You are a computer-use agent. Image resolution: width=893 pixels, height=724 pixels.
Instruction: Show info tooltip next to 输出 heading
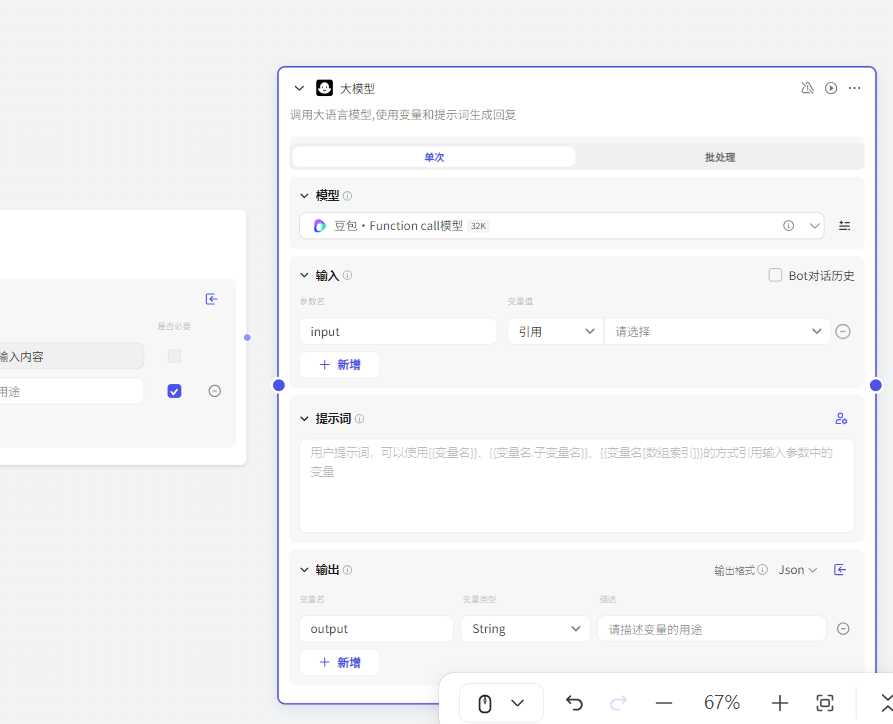(x=347, y=570)
